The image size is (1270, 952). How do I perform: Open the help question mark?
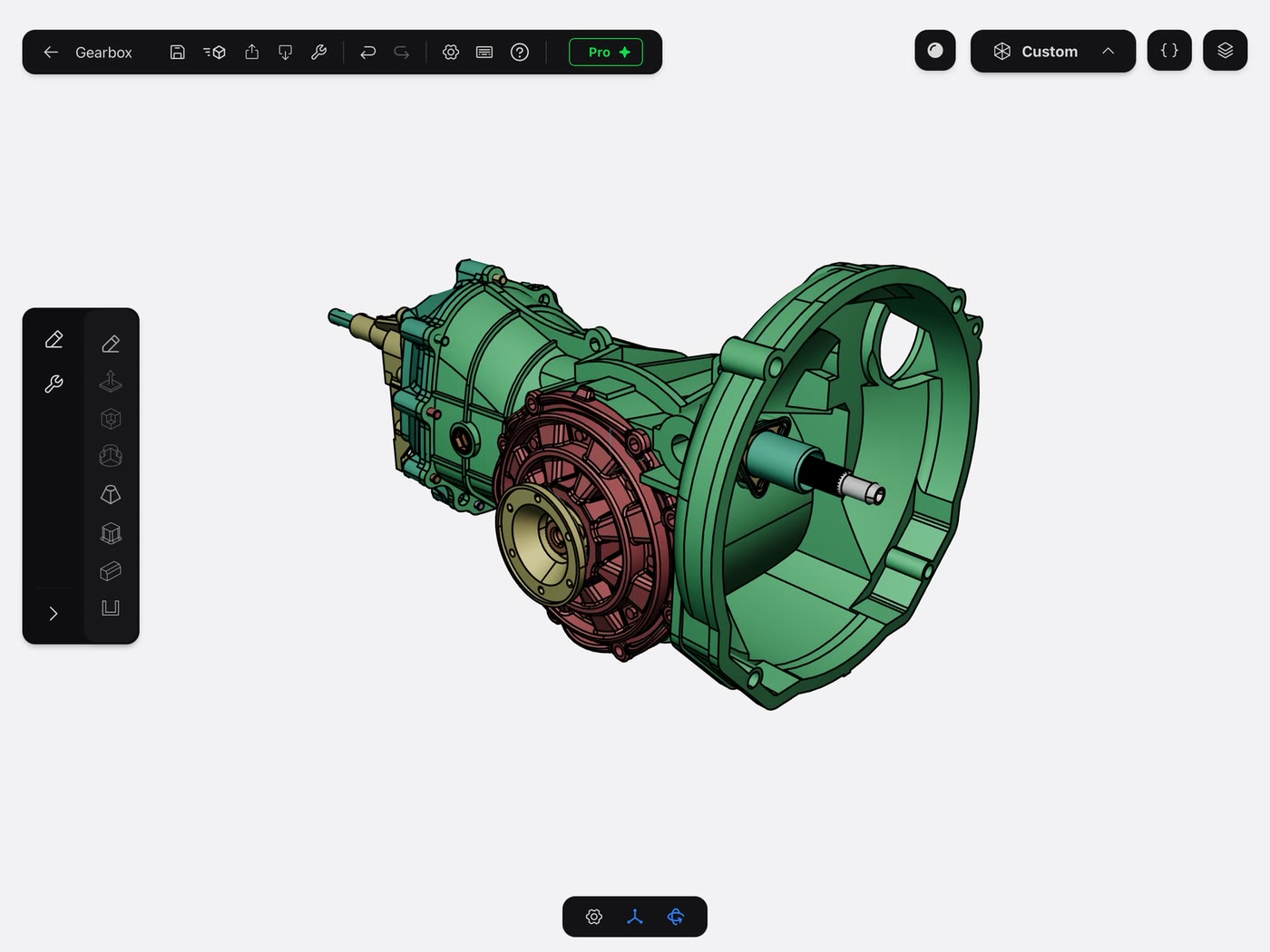pos(520,53)
